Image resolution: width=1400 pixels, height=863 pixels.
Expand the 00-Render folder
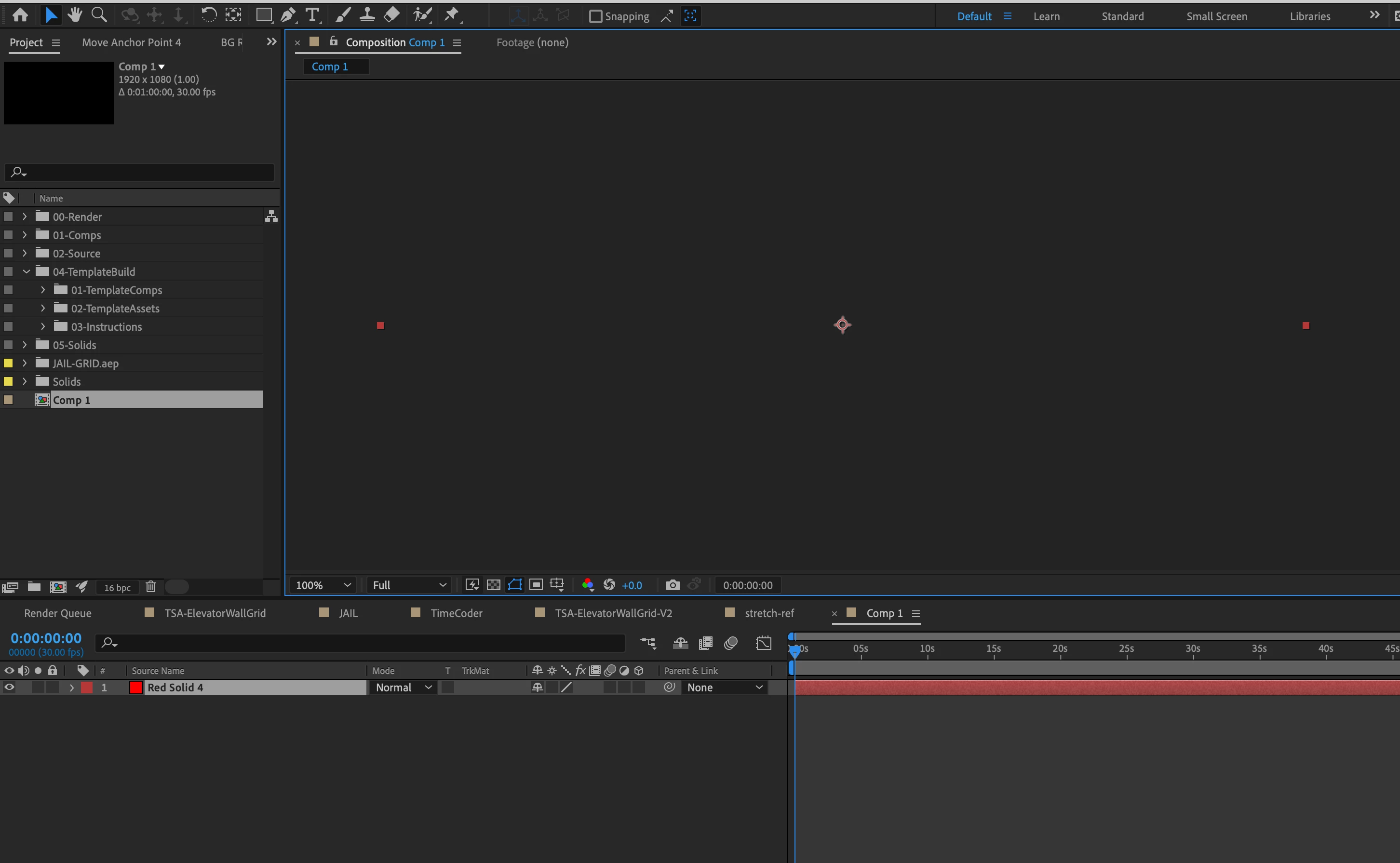25,216
